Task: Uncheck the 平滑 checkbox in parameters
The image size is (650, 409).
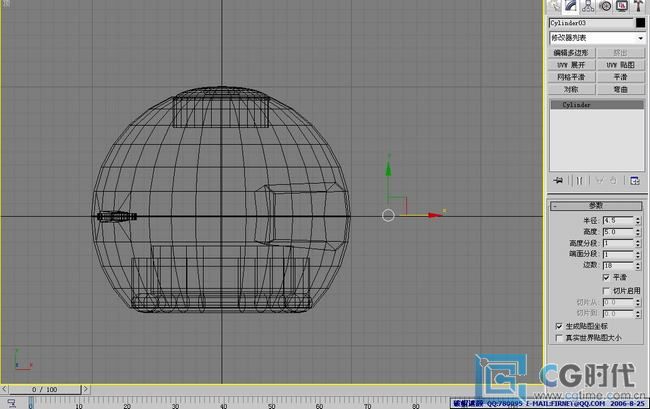Action: [606, 277]
